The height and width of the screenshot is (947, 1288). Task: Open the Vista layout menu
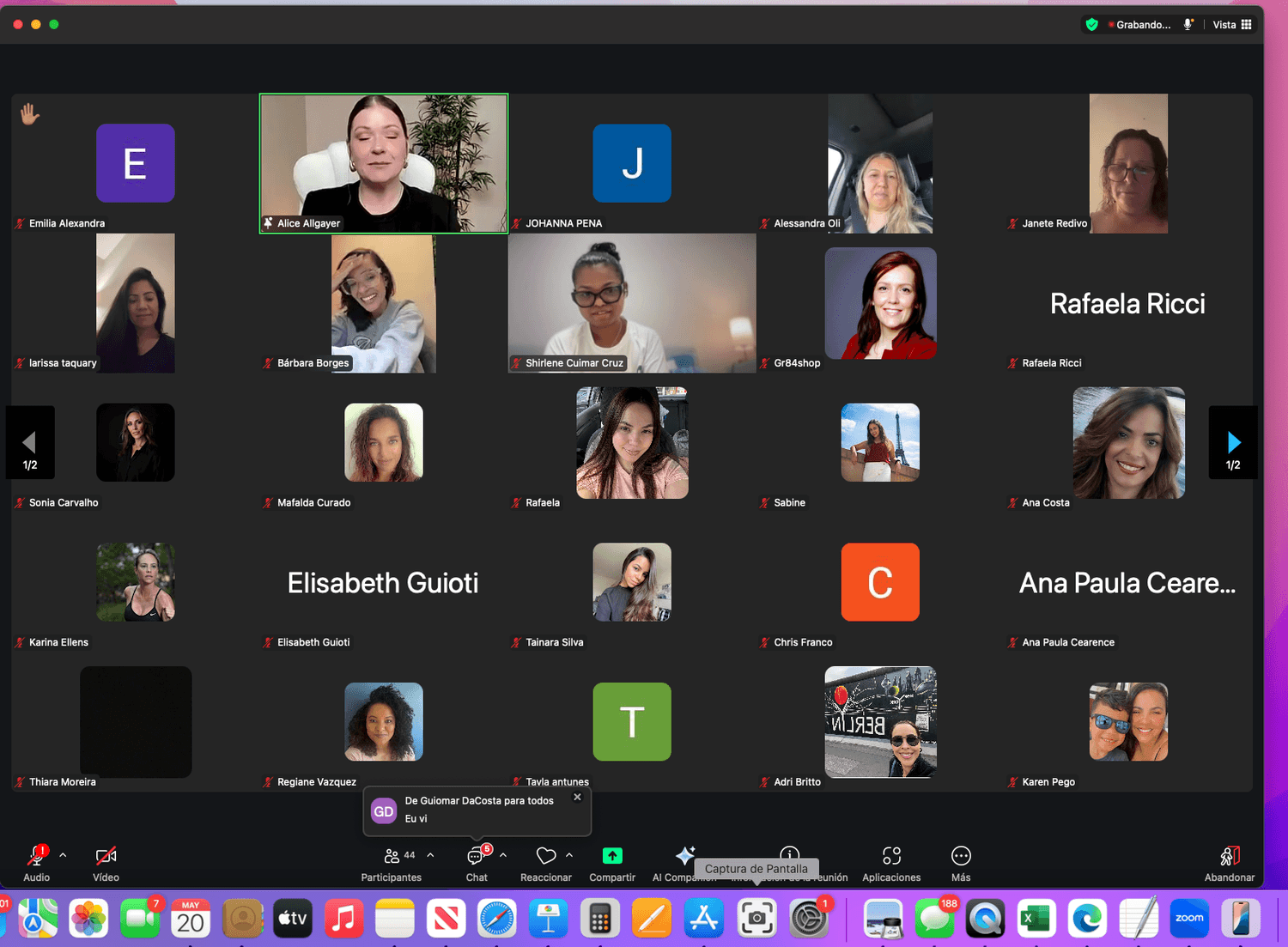pyautogui.click(x=1232, y=25)
